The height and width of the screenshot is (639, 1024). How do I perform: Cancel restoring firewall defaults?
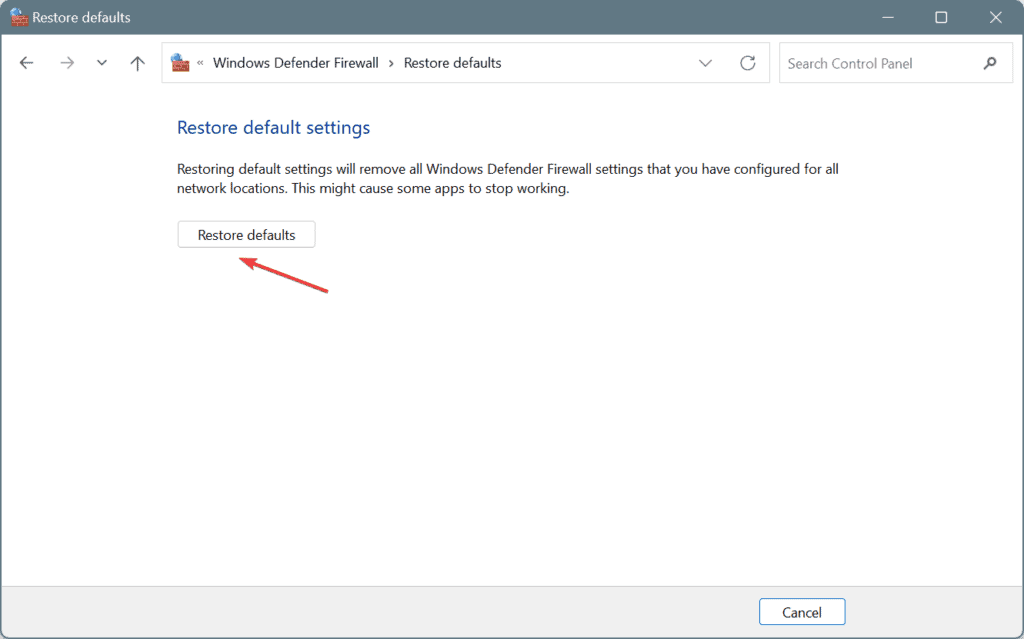tap(802, 612)
